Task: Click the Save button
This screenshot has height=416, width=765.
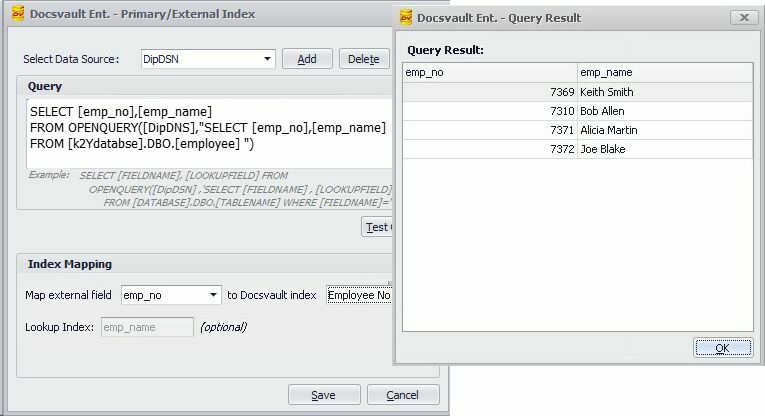Action: click(324, 395)
